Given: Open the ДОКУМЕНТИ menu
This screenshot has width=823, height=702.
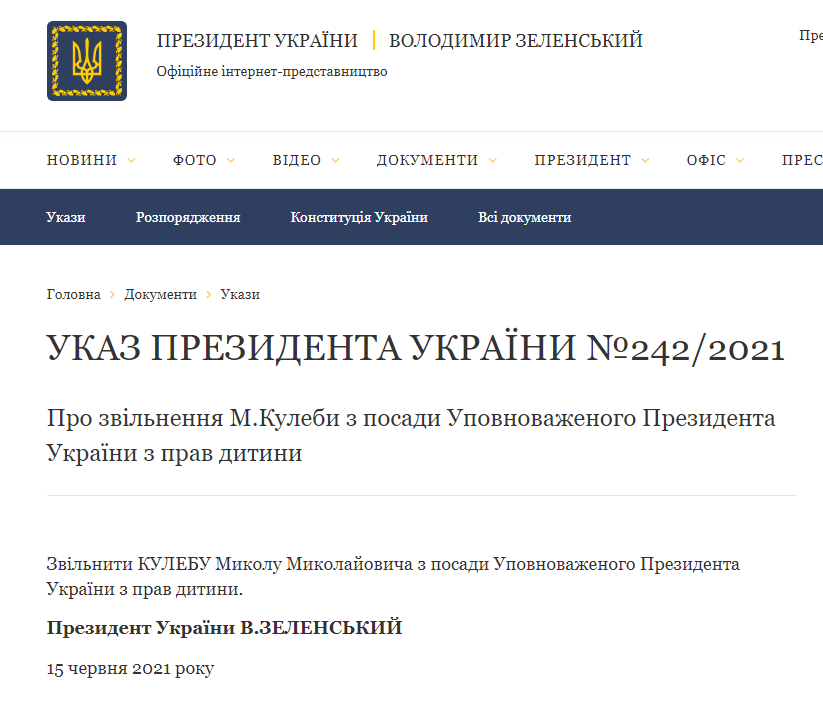Looking at the screenshot, I should point(427,160).
